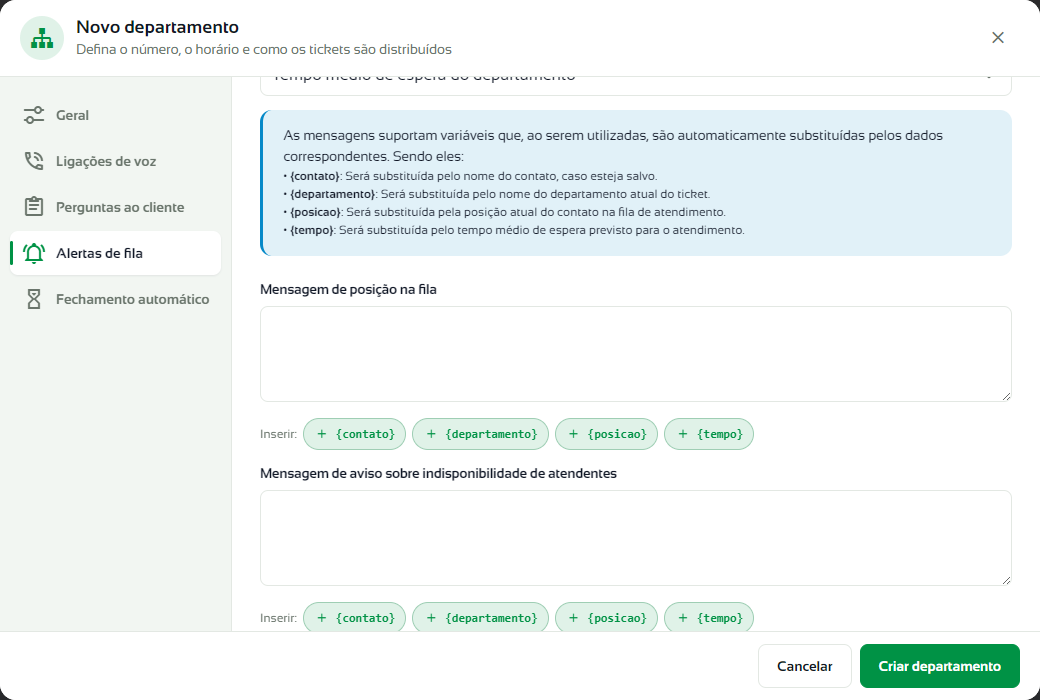
Task: Click the 'Mensagem de aviso sobre indisponibilidade' label
Action: [438, 473]
